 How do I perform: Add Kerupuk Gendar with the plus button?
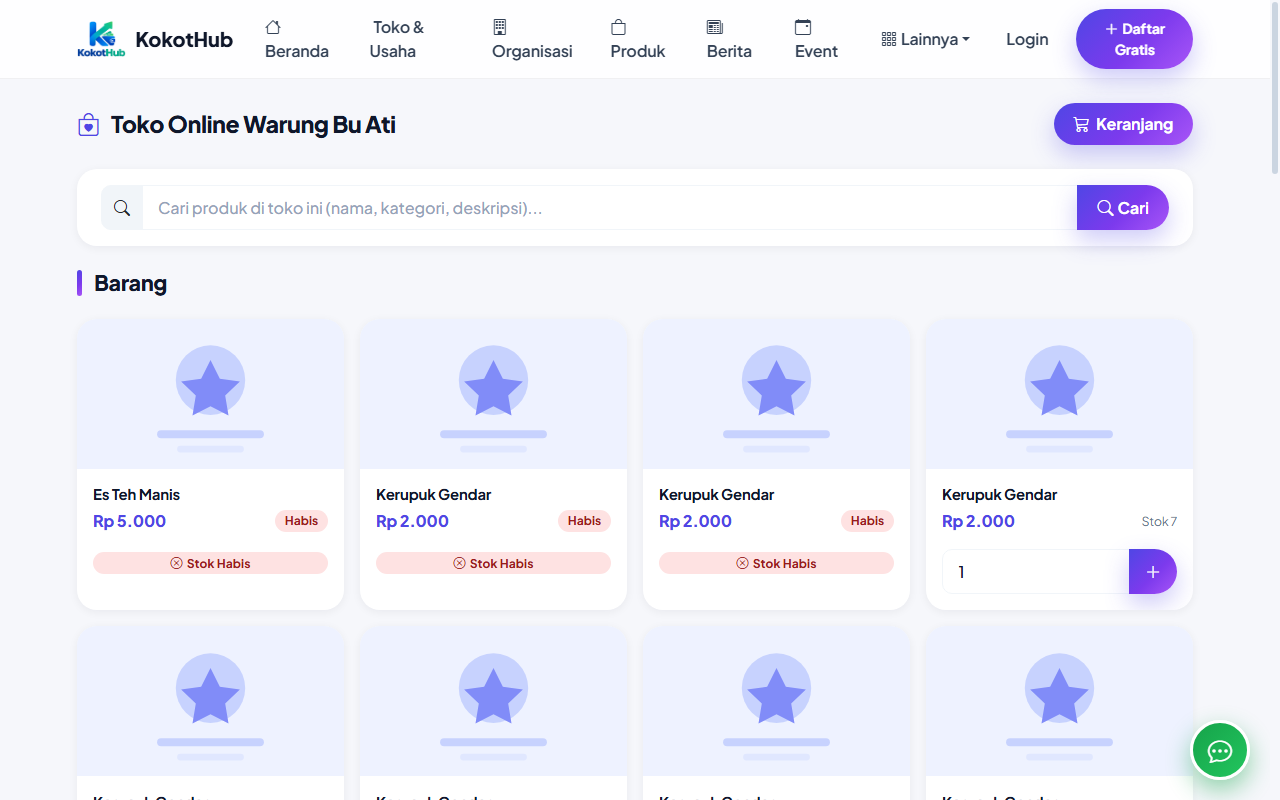[1153, 572]
